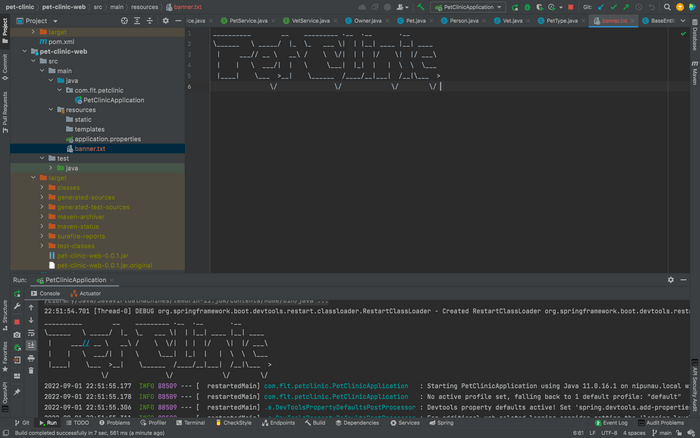Collapse the pet-clinic-web module node
The height and width of the screenshot is (438, 700).
(x=25, y=51)
